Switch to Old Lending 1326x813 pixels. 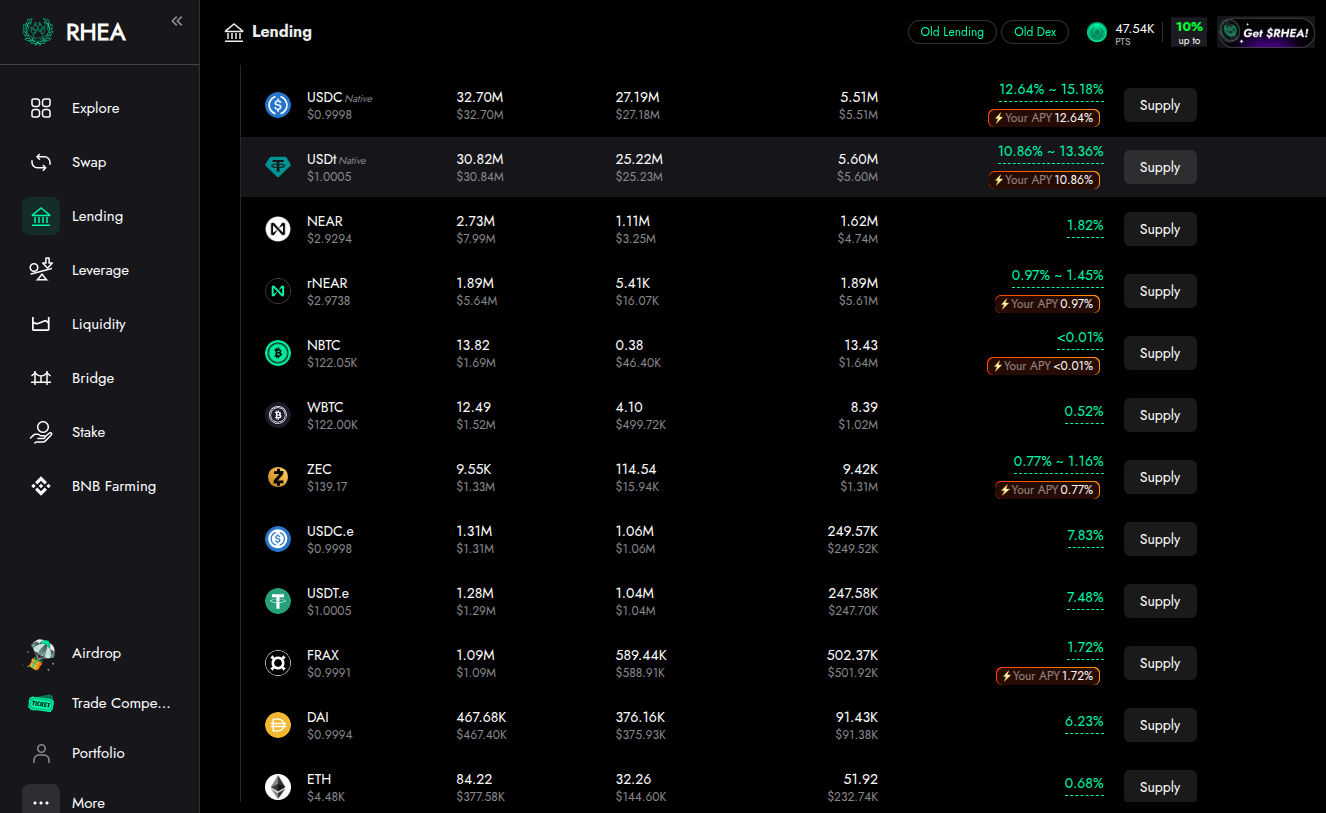pos(952,32)
